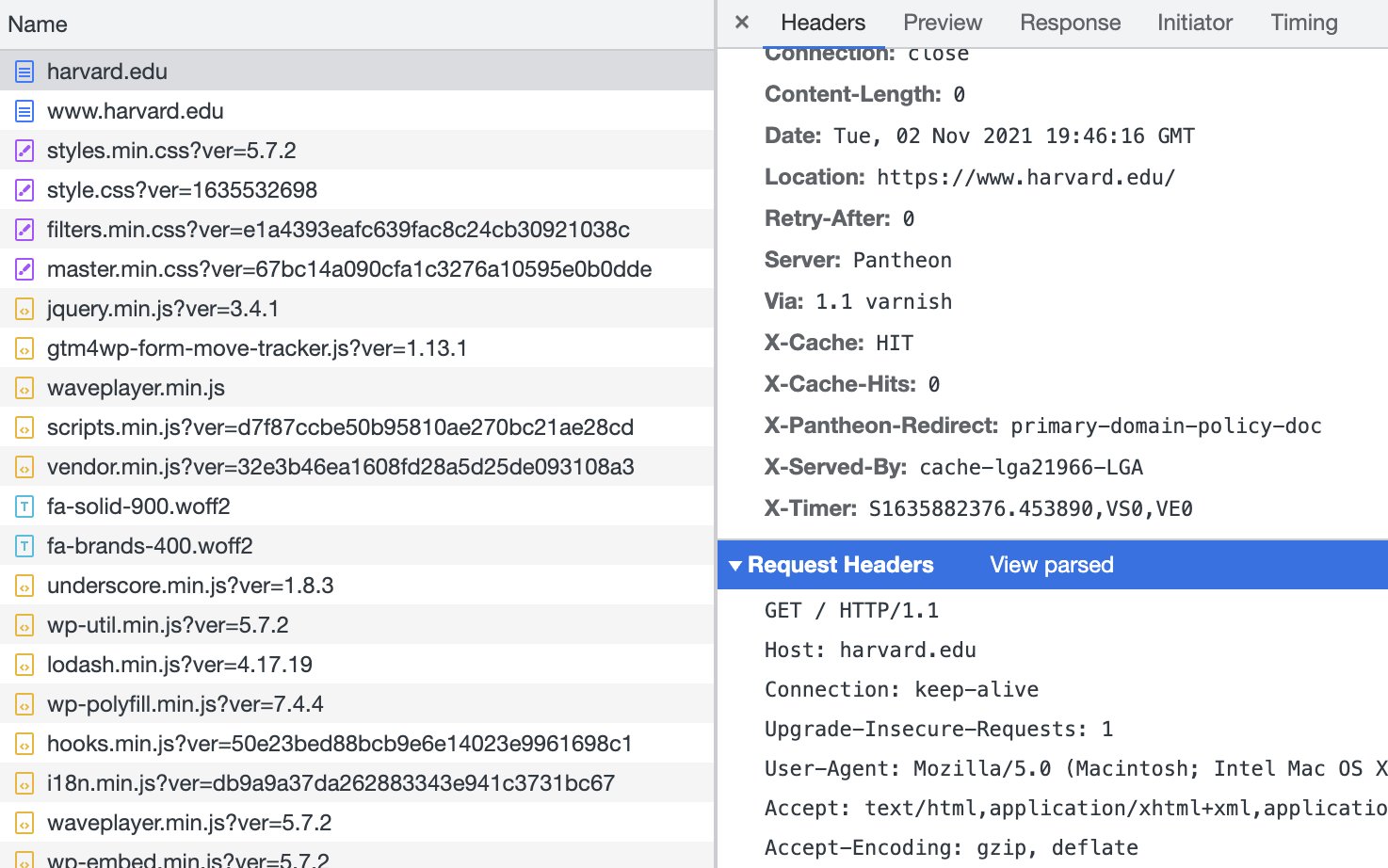This screenshot has width=1388, height=868.
Task: Switch to the Initiator tab
Action: click(x=1195, y=23)
